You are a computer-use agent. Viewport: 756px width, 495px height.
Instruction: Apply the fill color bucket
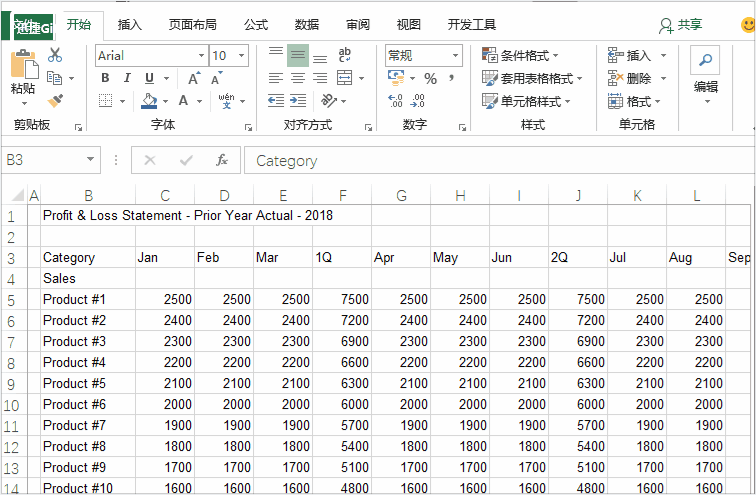(149, 101)
